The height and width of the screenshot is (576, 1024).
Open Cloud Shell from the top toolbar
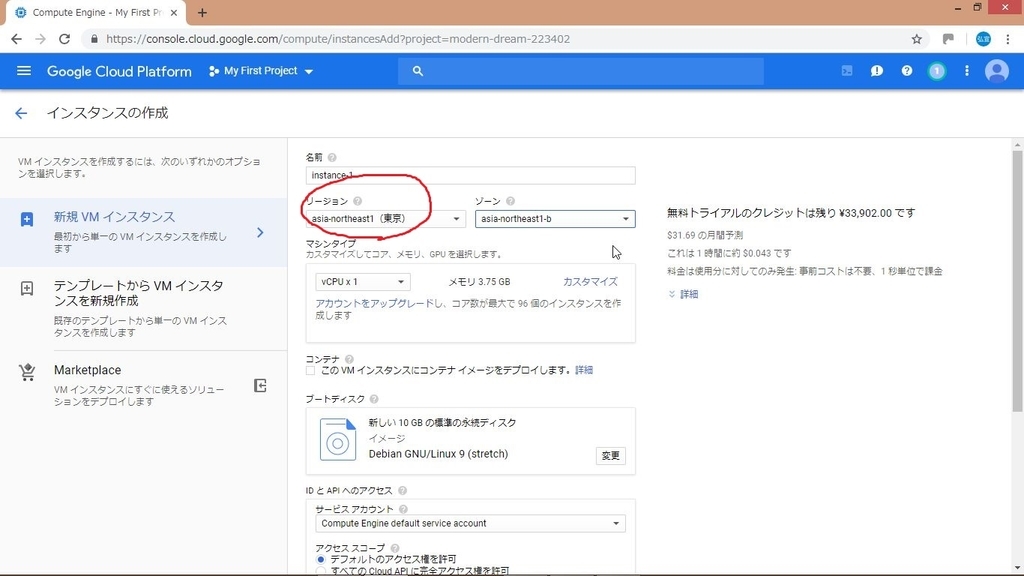[847, 71]
